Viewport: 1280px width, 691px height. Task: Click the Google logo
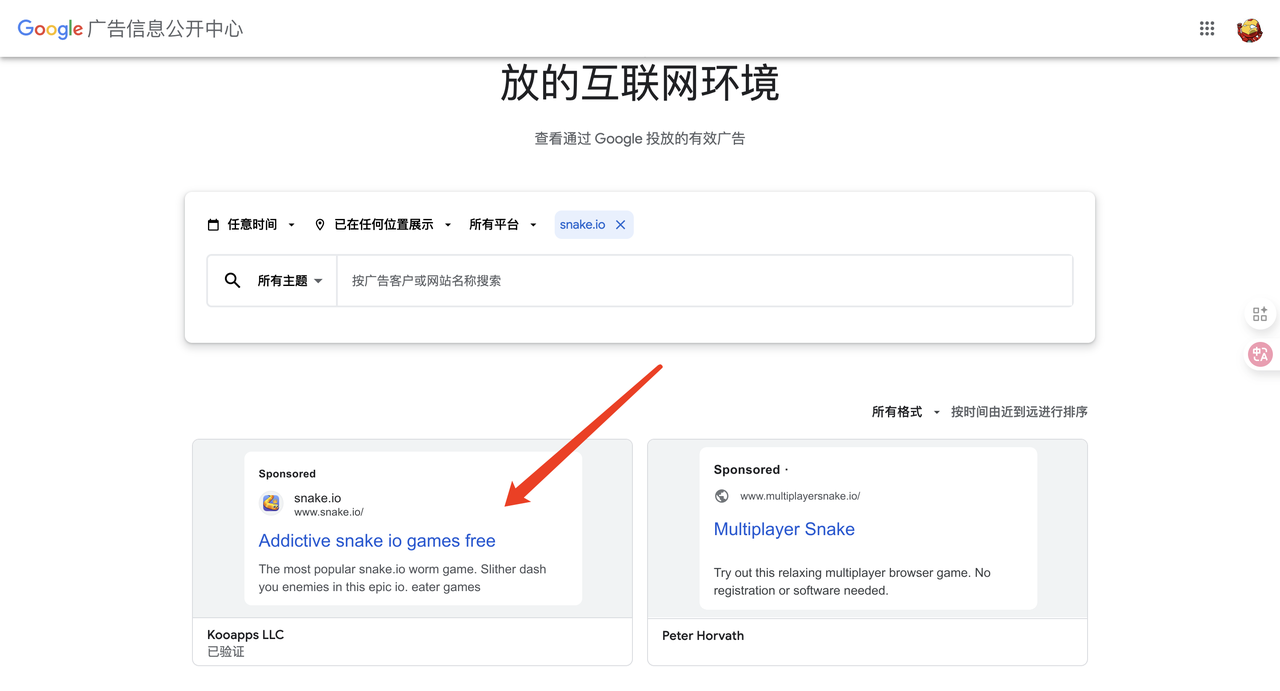click(x=50, y=29)
